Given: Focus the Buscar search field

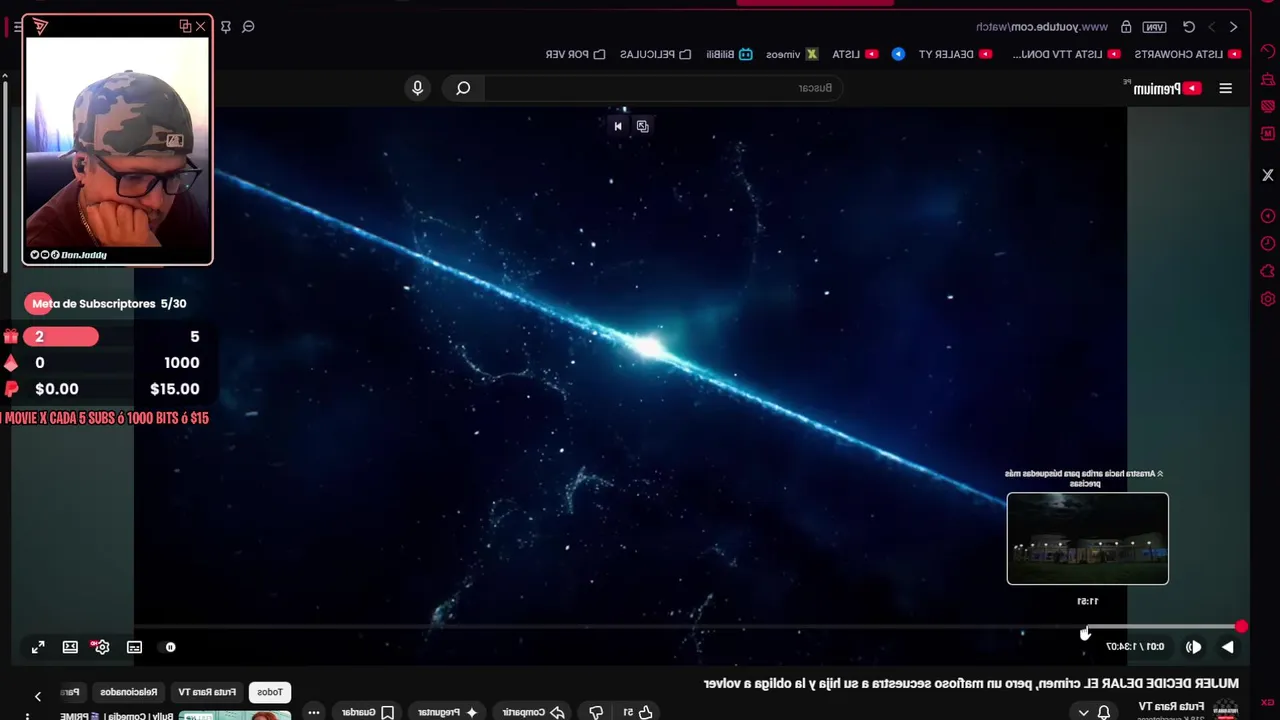Looking at the screenshot, I should (x=664, y=88).
